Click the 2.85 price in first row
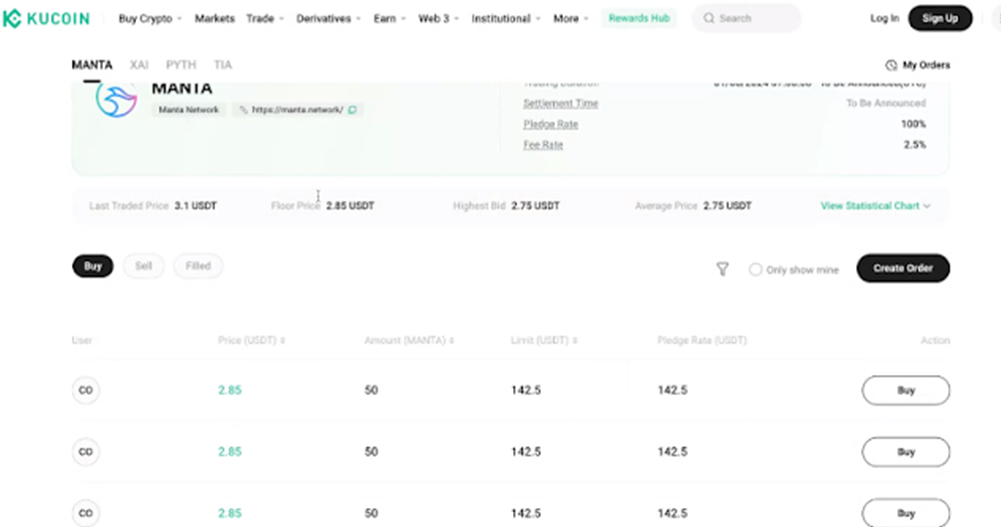Image resolution: width=1001 pixels, height=527 pixels. pyautogui.click(x=230, y=390)
